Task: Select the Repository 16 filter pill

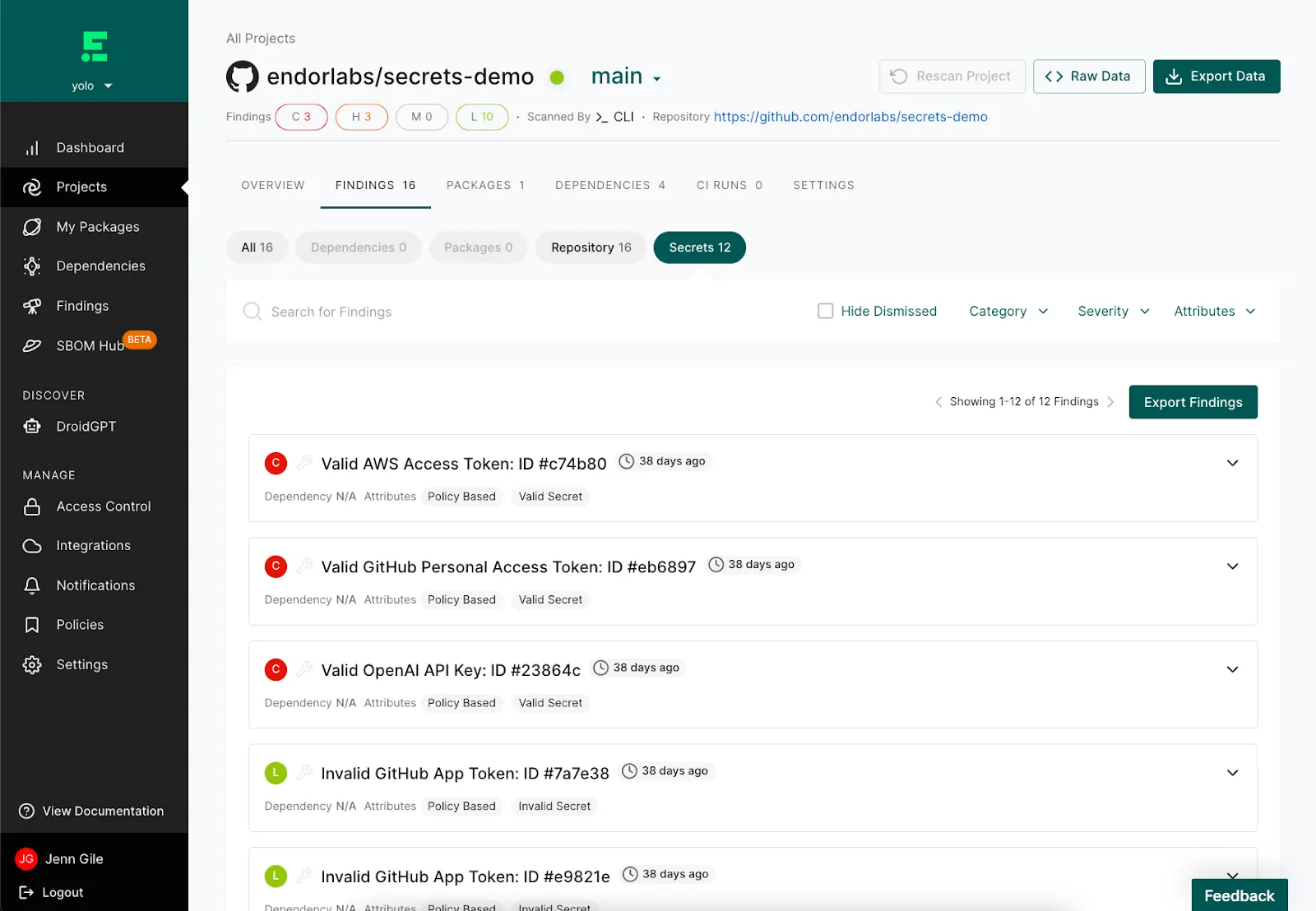Action: tap(591, 247)
